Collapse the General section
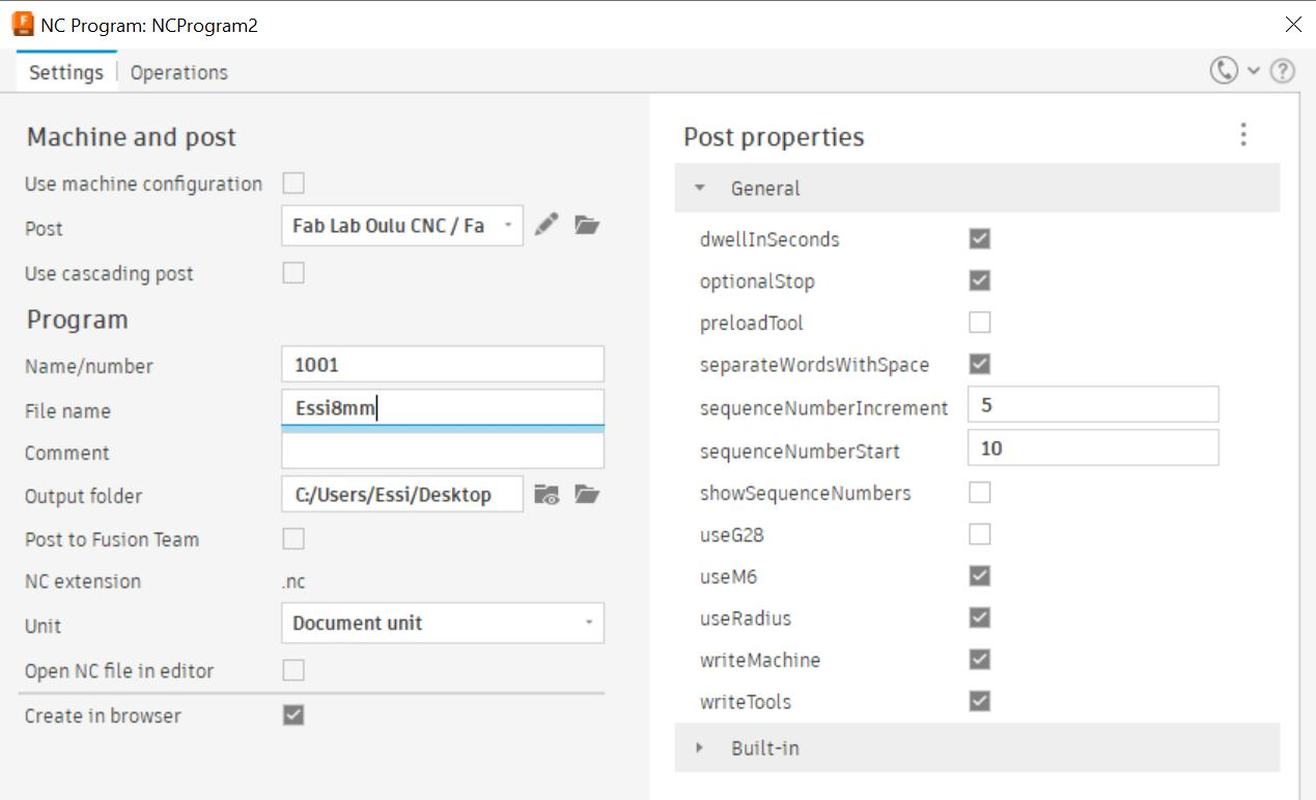The height and width of the screenshot is (800, 1316). coord(977,188)
